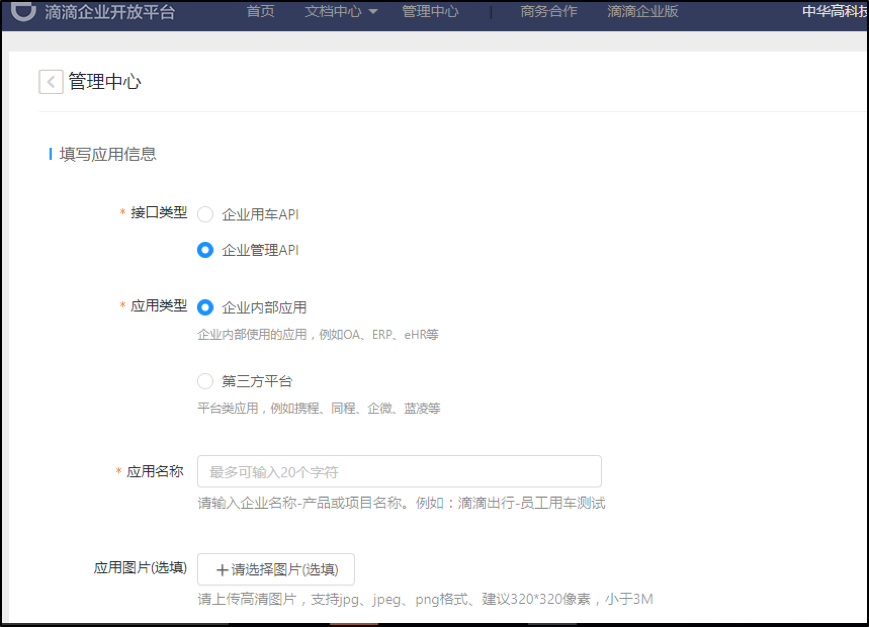The width and height of the screenshot is (869, 627).
Task: Click the 应用名称 field label
Action: 155,471
